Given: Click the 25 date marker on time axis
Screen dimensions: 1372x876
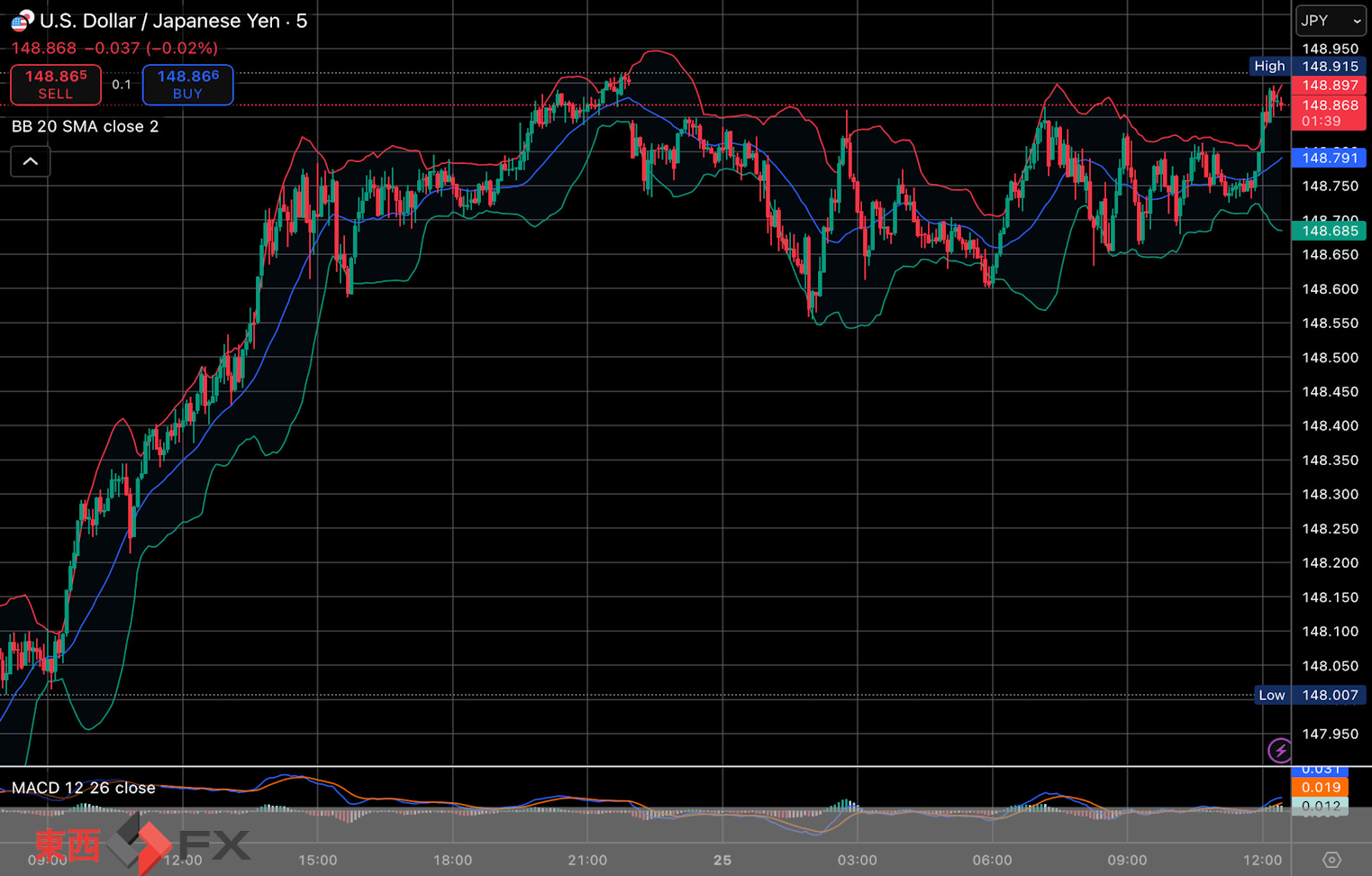Looking at the screenshot, I should tap(722, 860).
